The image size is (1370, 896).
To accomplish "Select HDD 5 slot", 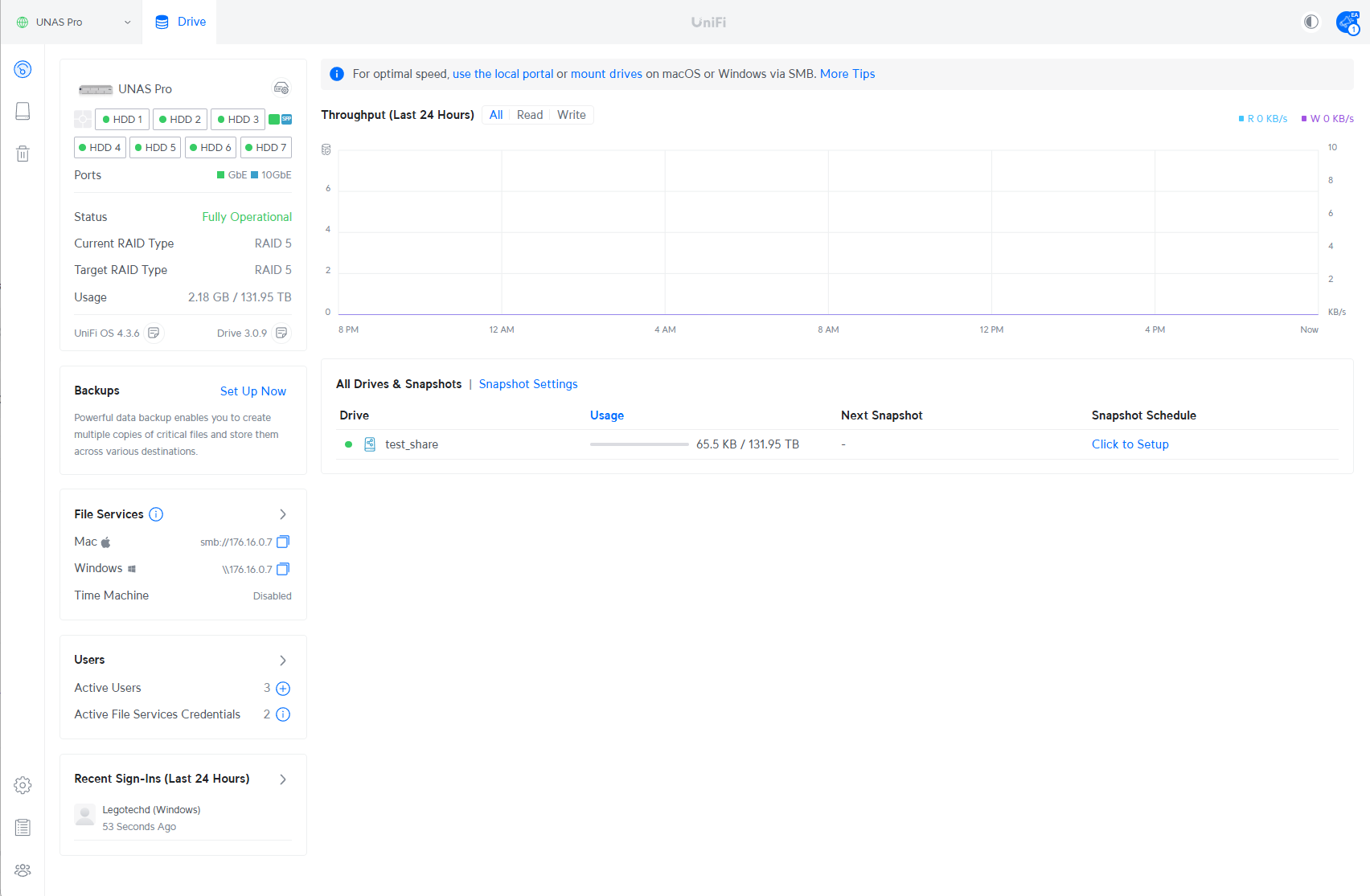I will pos(155,147).
